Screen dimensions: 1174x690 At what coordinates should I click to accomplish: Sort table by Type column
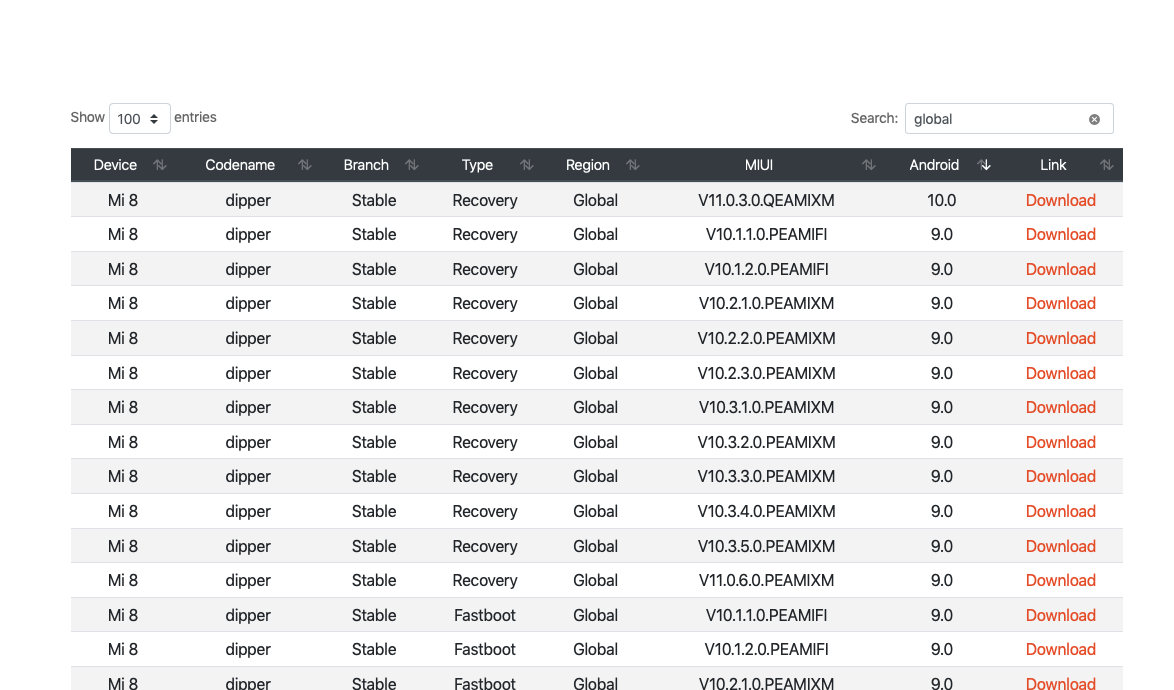tap(526, 165)
